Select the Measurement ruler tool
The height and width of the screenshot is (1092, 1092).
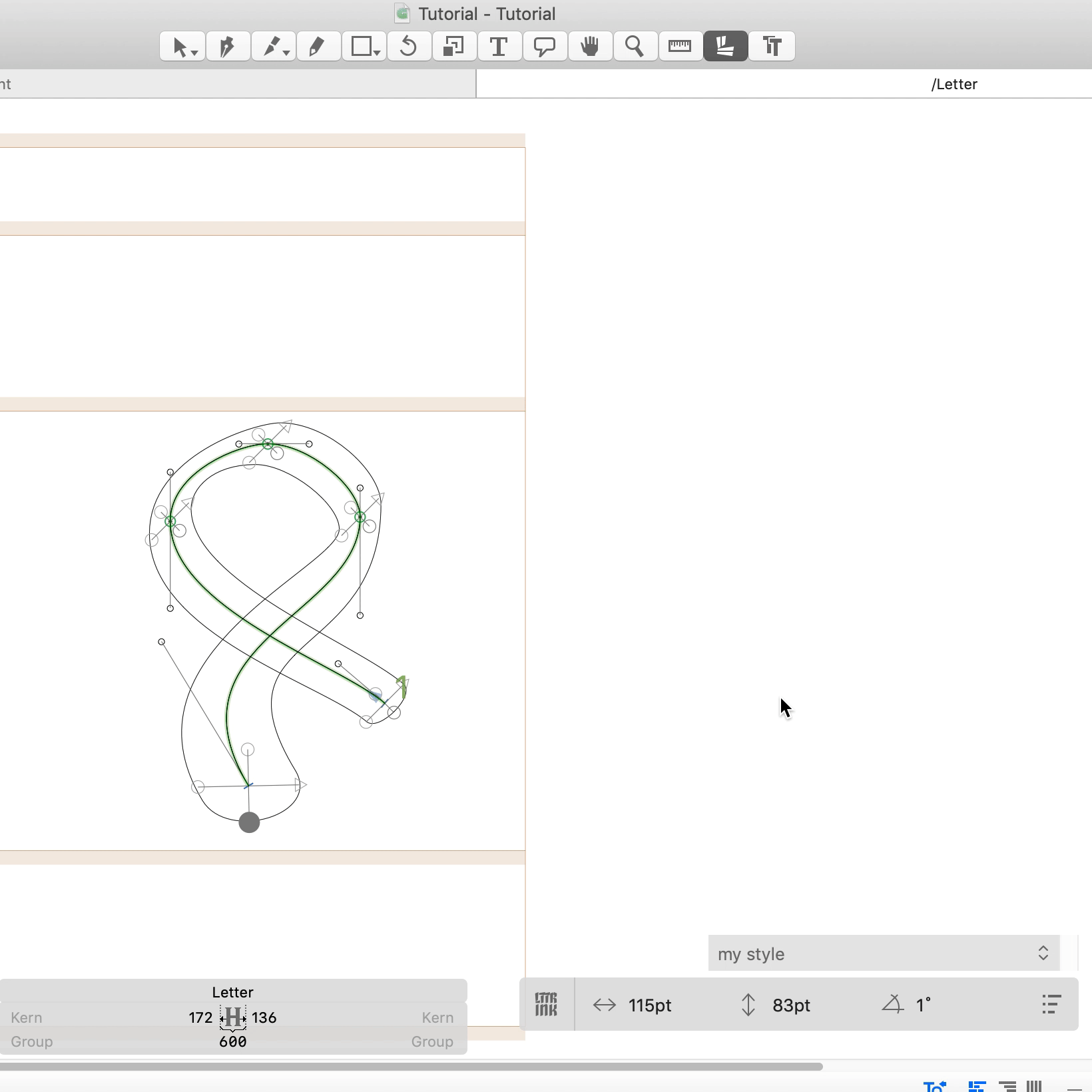[681, 47]
